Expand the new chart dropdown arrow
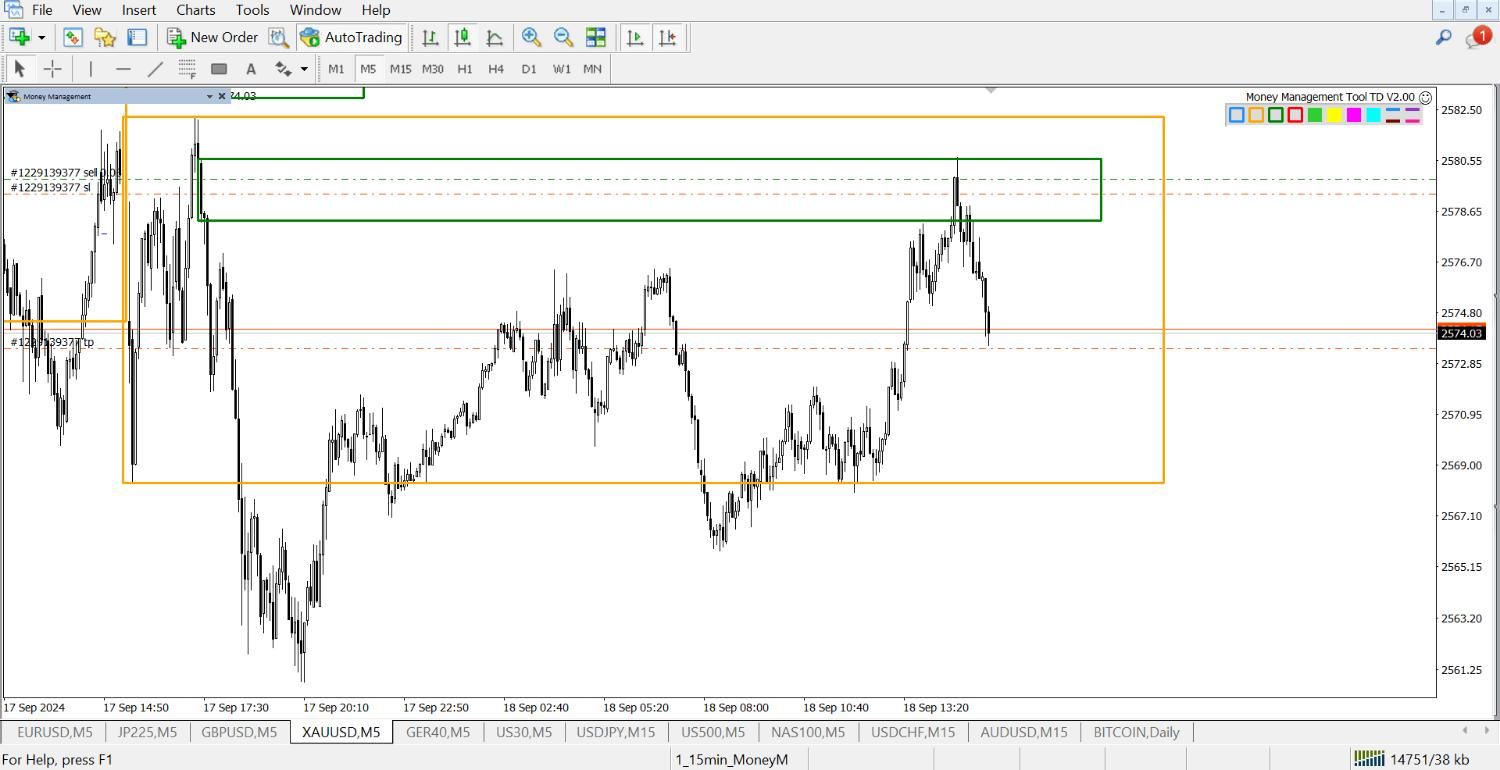1500x770 pixels. coord(41,38)
